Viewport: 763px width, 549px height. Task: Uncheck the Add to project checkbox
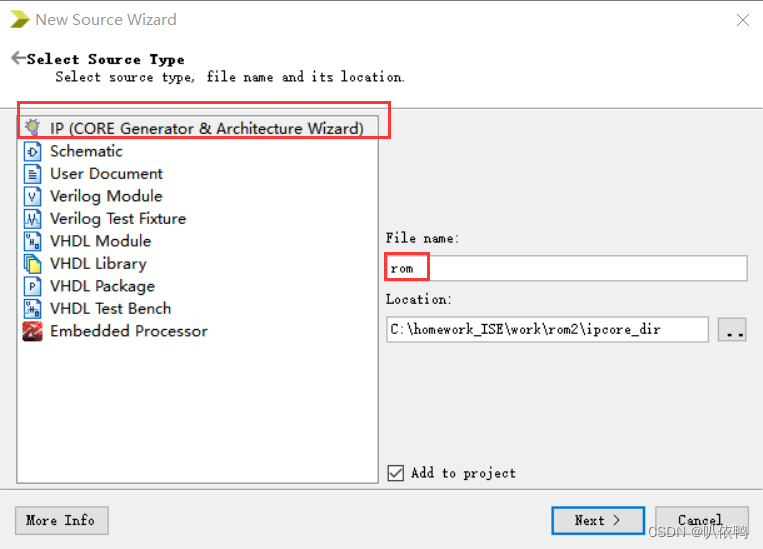[396, 473]
